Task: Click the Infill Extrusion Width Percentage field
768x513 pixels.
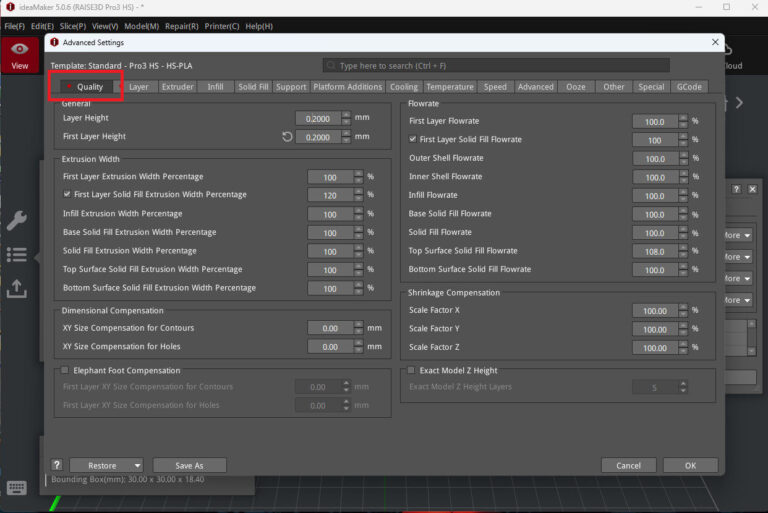Action: [x=330, y=214]
